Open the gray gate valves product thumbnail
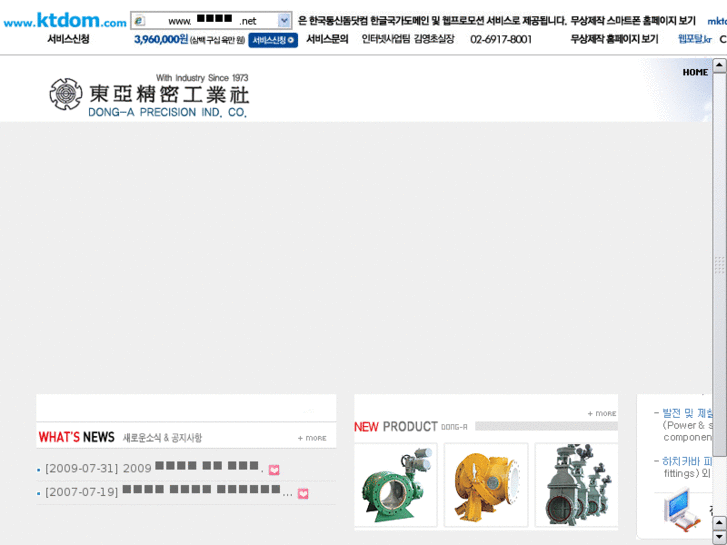 (x=576, y=485)
